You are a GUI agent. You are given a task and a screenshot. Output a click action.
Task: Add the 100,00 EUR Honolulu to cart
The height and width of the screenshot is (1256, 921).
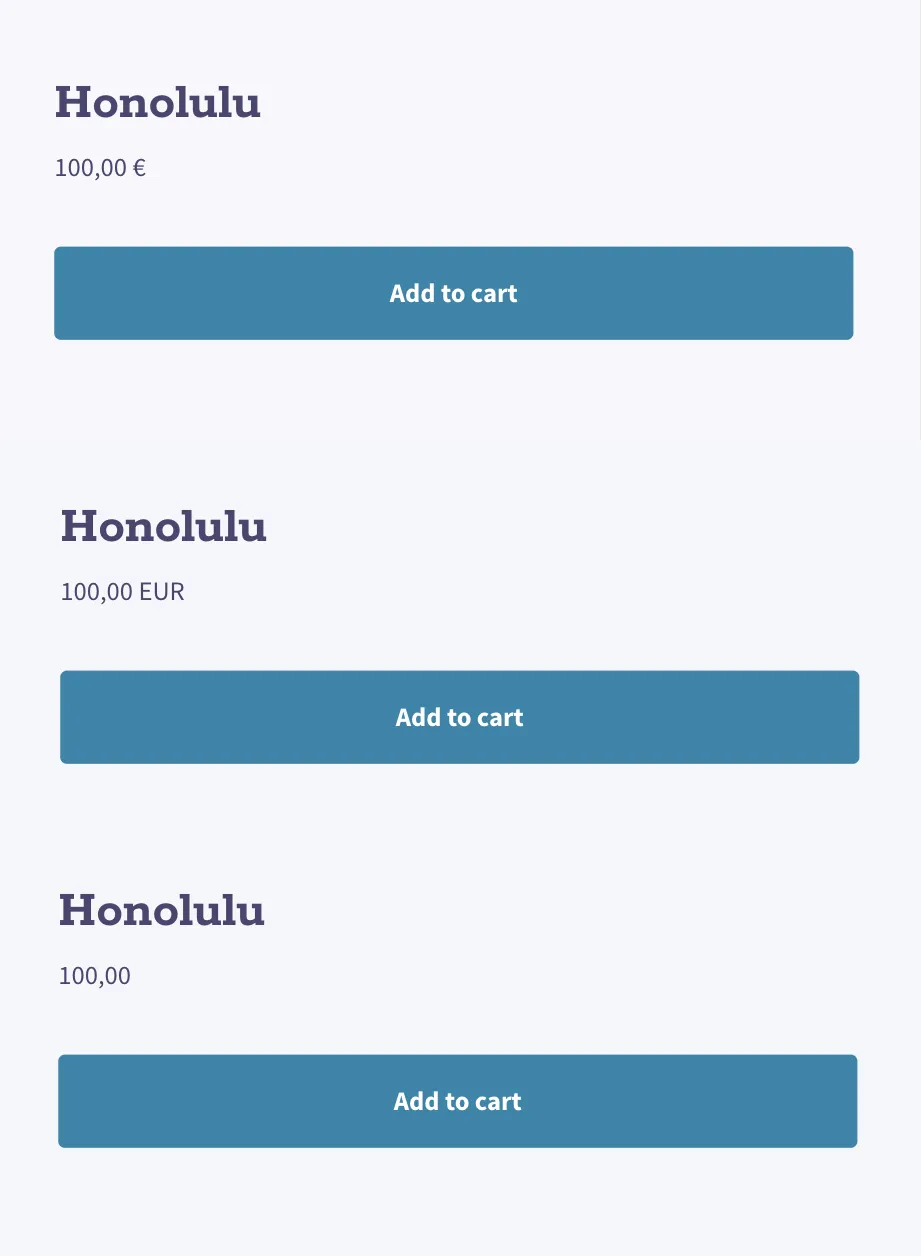tap(459, 717)
